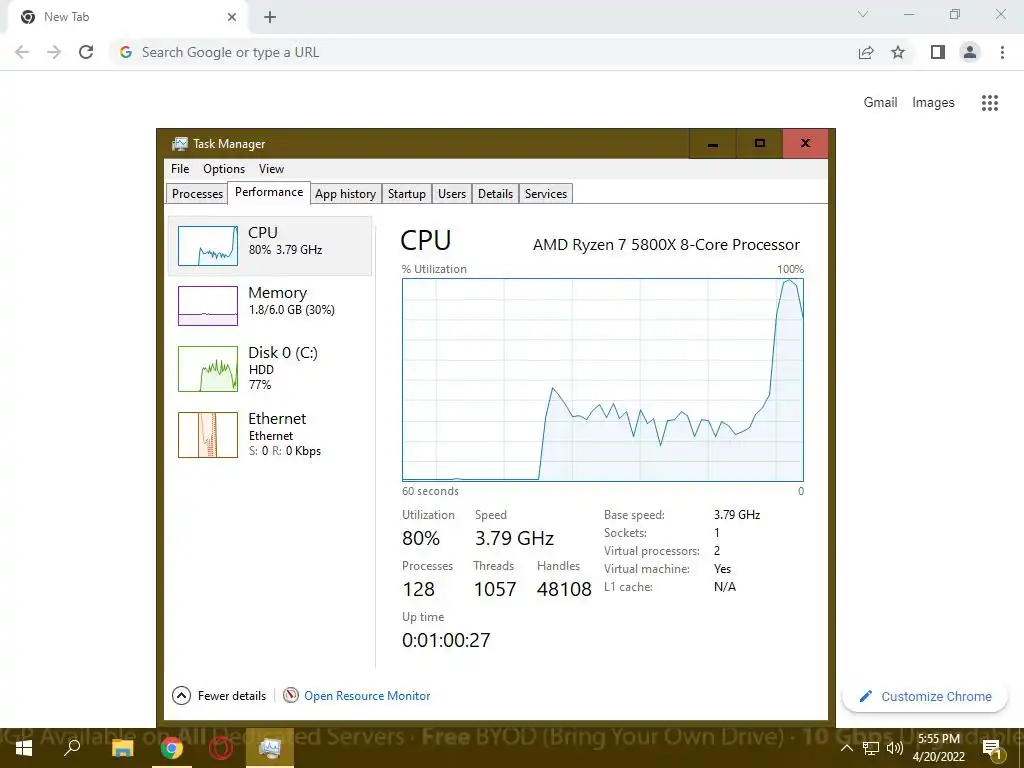Click the Base speed value 3.79 GHz
Screen dimensions: 1024x768
(737, 515)
